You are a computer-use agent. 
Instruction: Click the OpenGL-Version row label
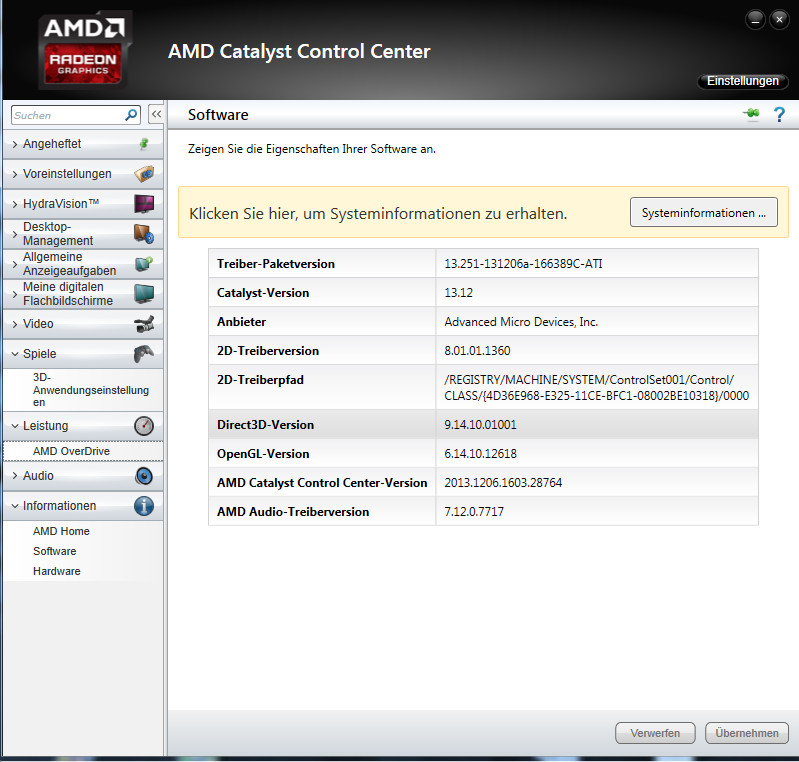(x=263, y=454)
